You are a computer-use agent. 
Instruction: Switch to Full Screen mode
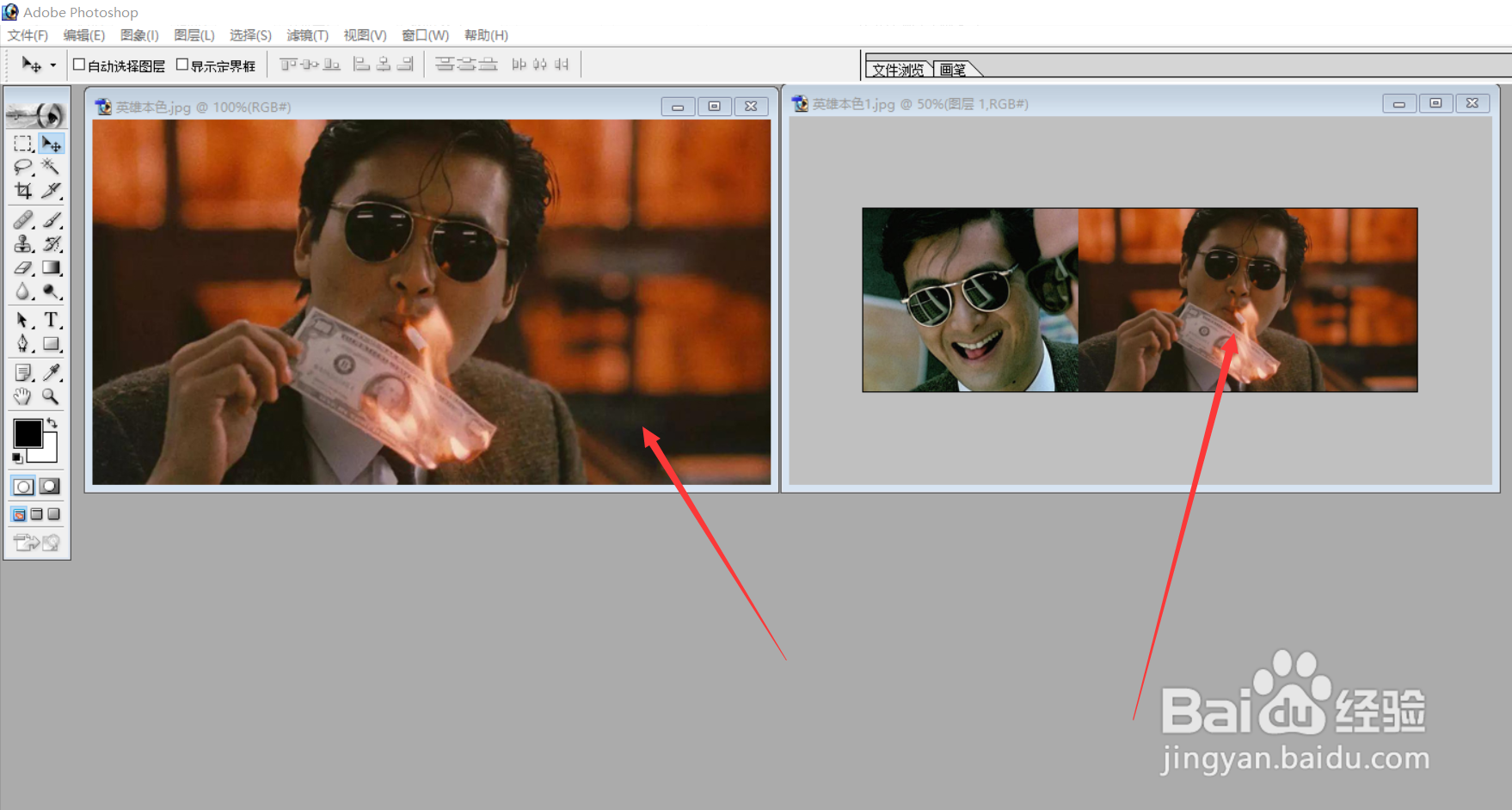point(53,514)
